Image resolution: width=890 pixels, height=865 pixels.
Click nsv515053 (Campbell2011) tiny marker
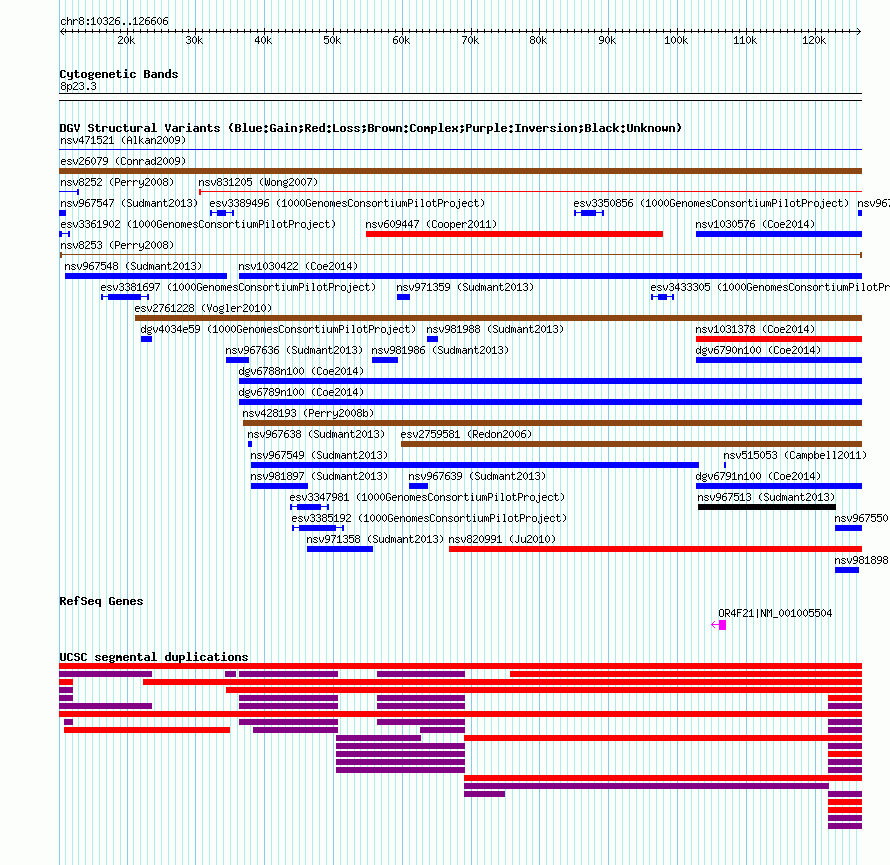pyautogui.click(x=725, y=465)
